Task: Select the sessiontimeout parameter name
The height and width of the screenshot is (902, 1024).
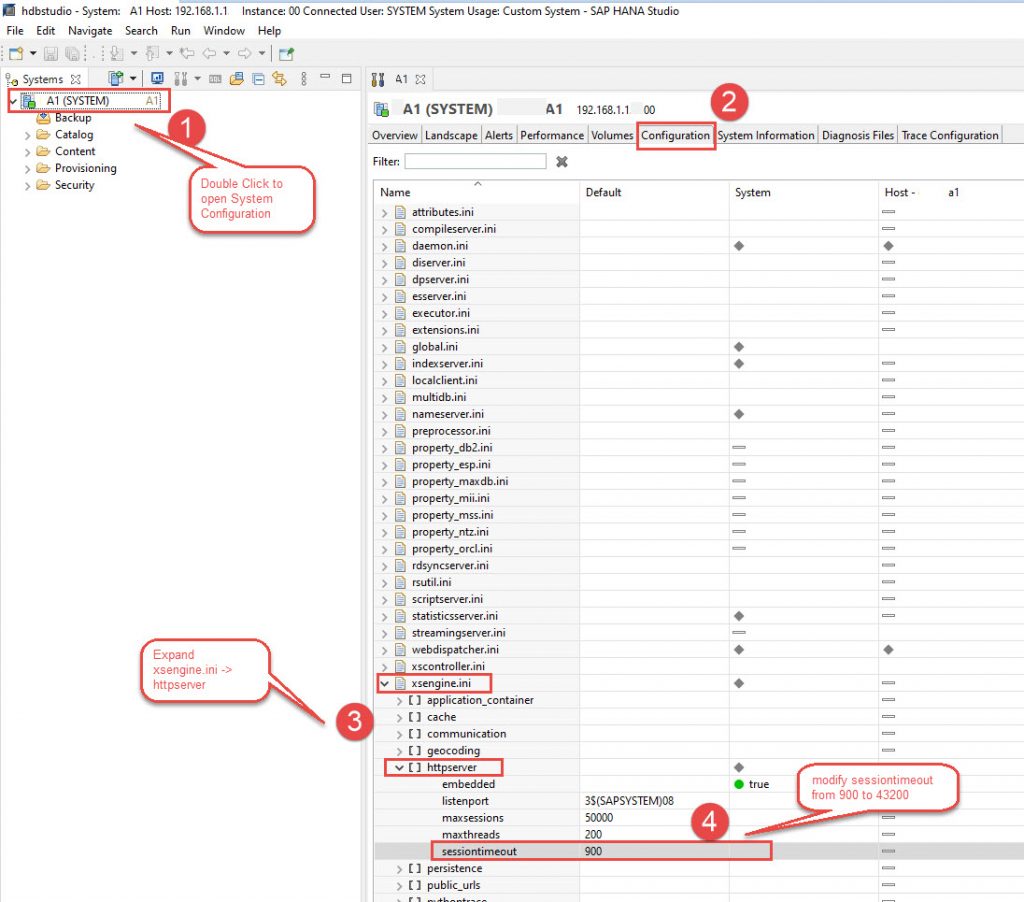Action: pyautogui.click(x=479, y=852)
